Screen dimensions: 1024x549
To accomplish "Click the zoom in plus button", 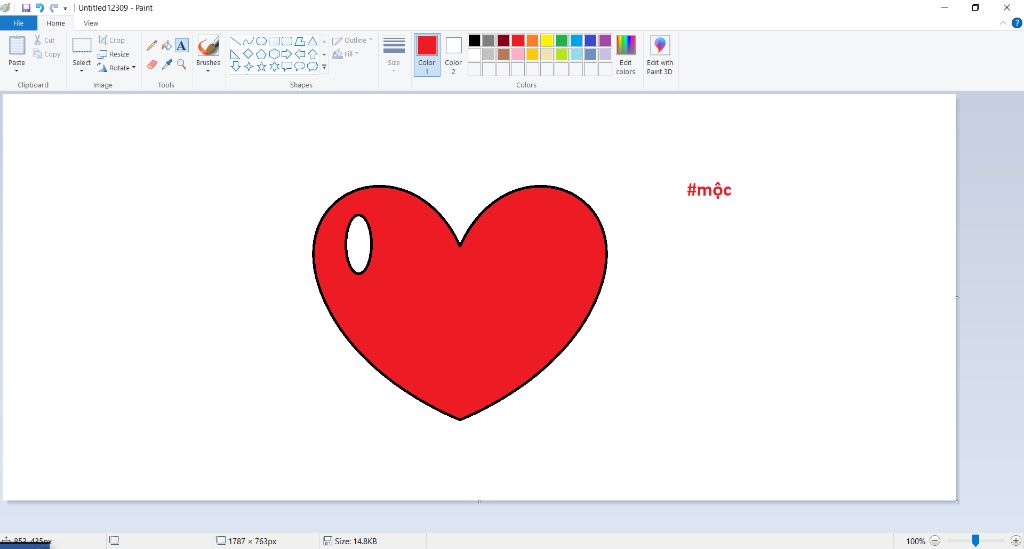I will tap(1016, 541).
